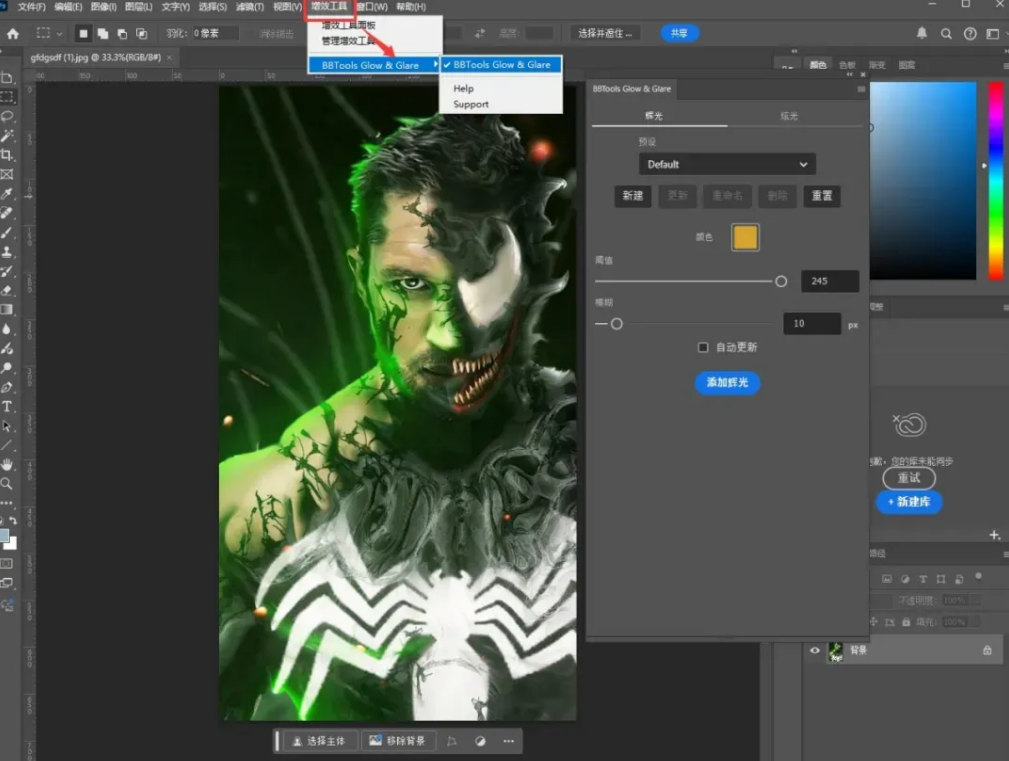Click the 新建 preset button
Image resolution: width=1009 pixels, height=761 pixels.
633,196
